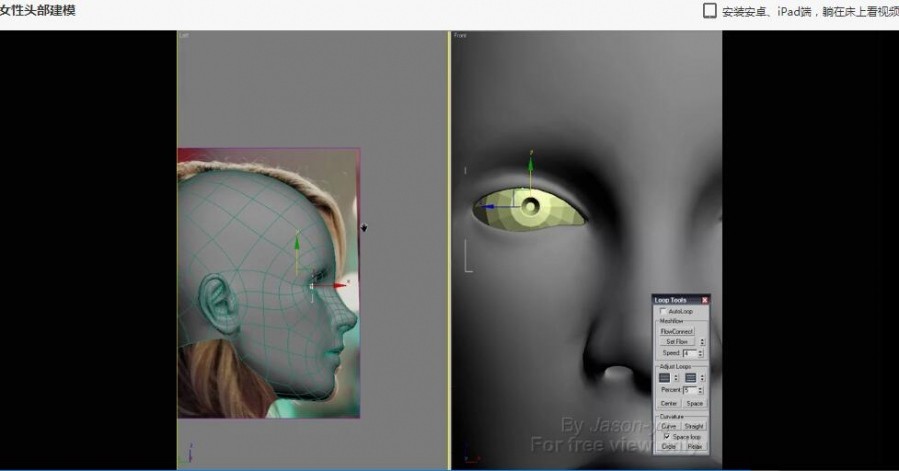Click the Relax button
Screen dimensions: 899x471
694,446
